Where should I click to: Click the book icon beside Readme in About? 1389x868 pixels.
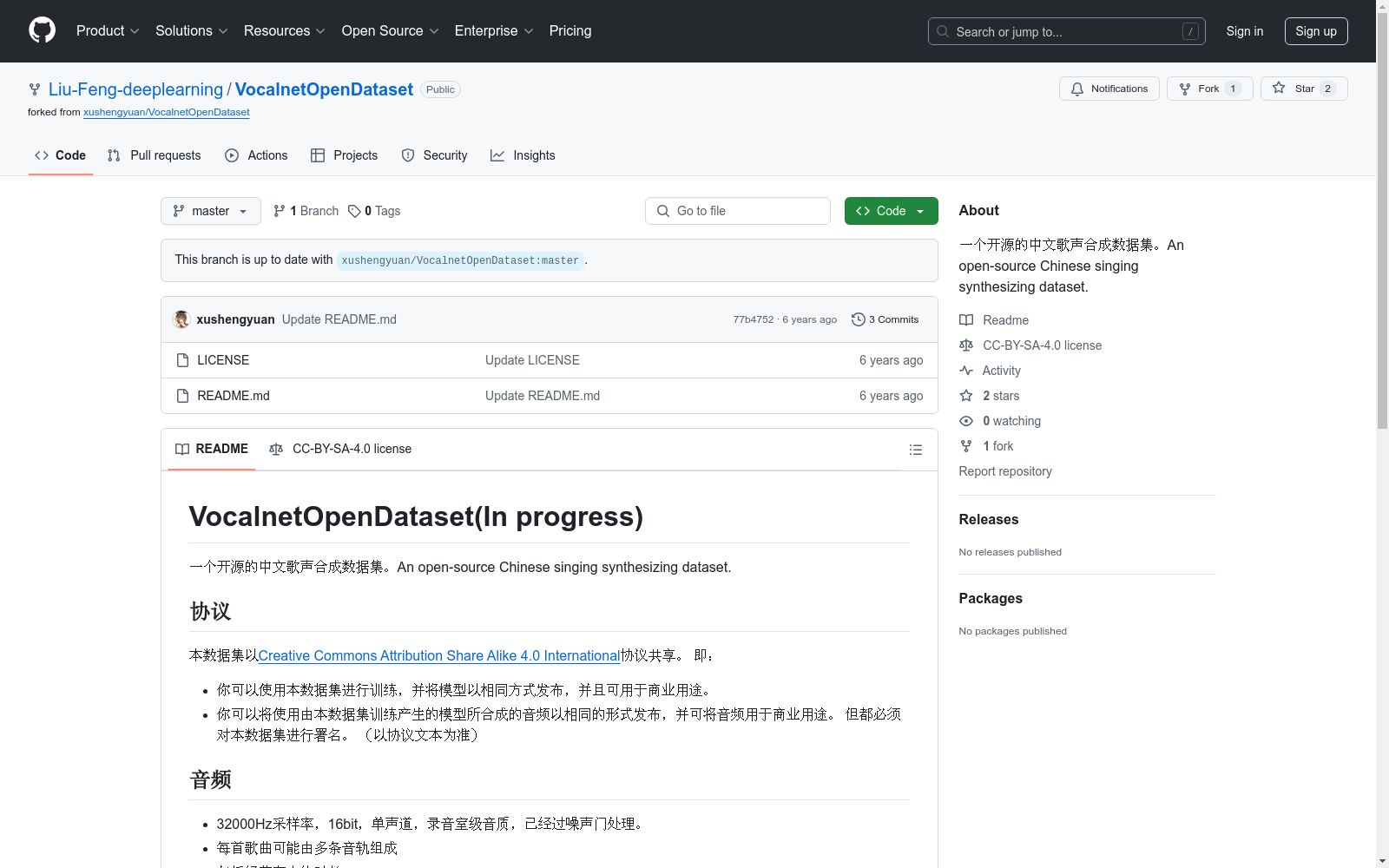coord(966,320)
